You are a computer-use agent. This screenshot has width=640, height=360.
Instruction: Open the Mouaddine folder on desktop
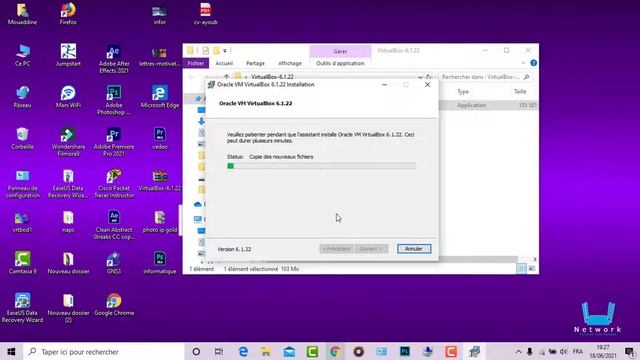pos(22,13)
